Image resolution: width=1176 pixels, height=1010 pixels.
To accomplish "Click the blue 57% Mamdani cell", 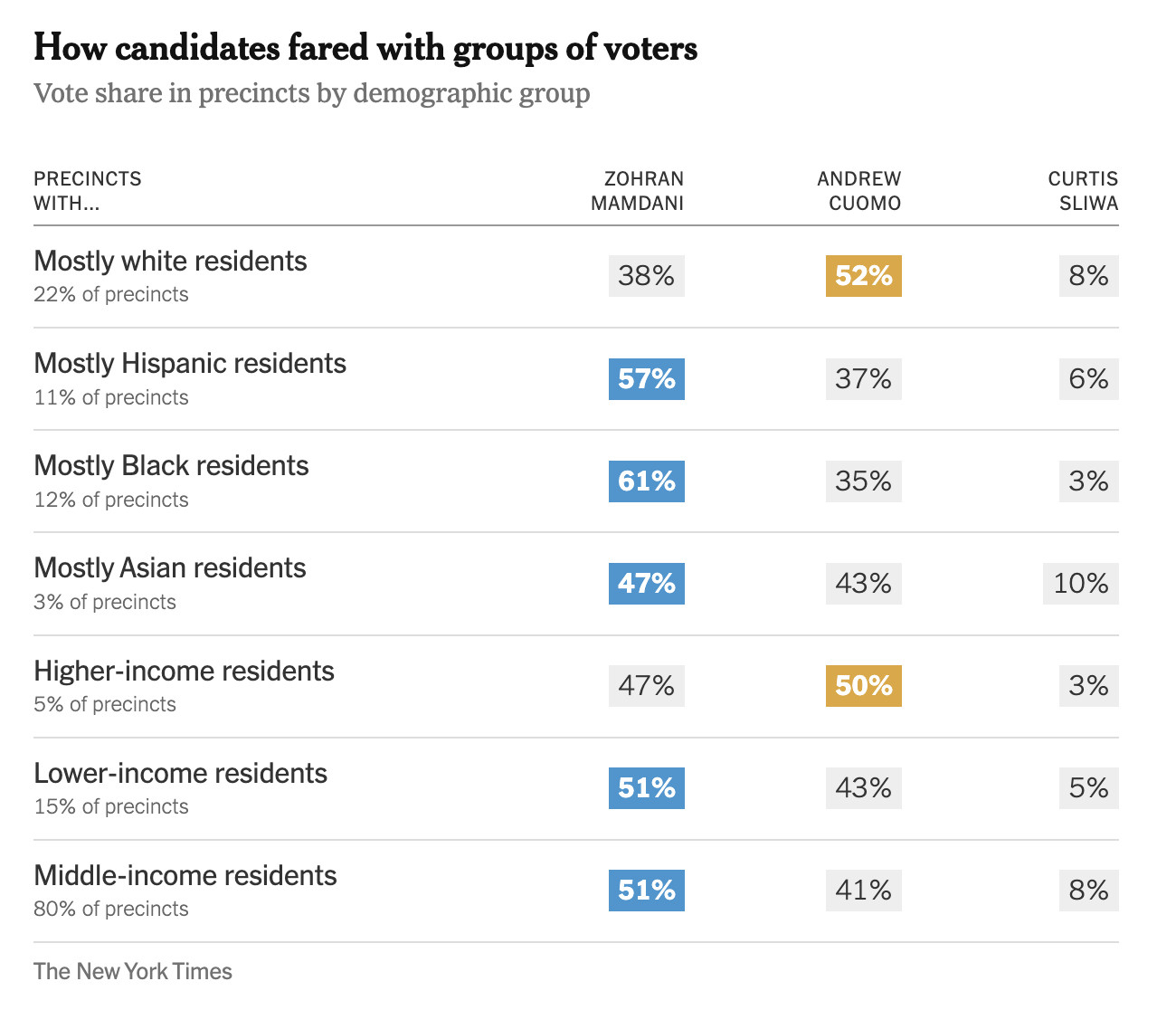I will pos(646,378).
